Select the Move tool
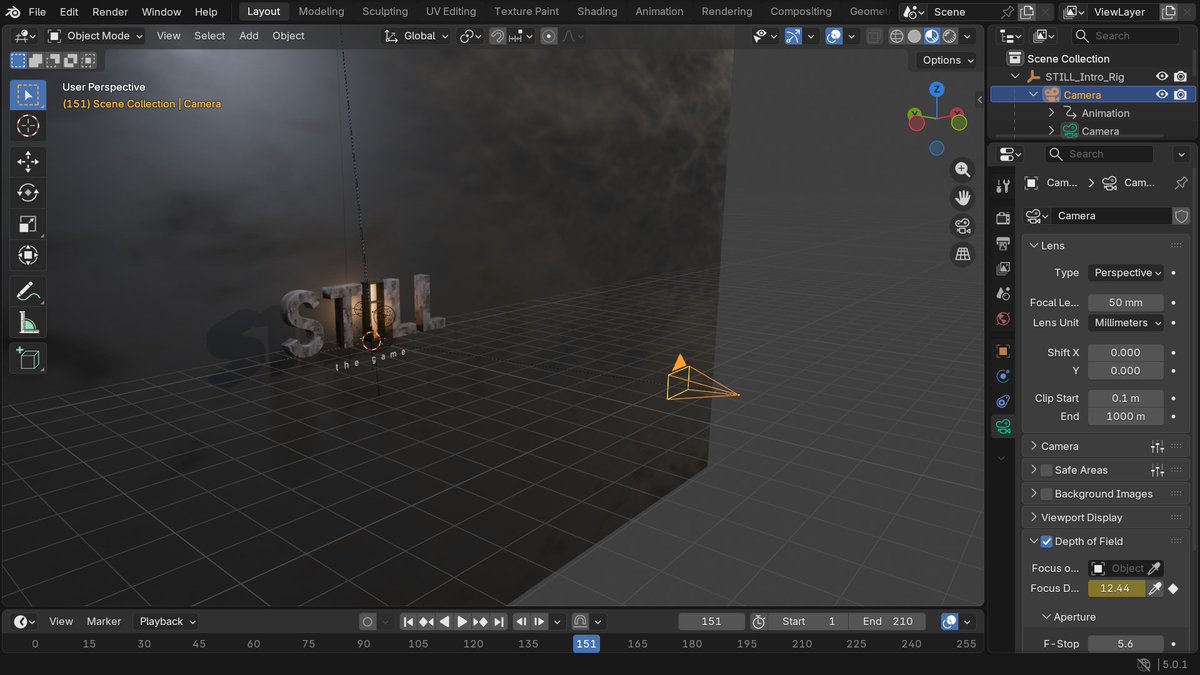 point(28,162)
